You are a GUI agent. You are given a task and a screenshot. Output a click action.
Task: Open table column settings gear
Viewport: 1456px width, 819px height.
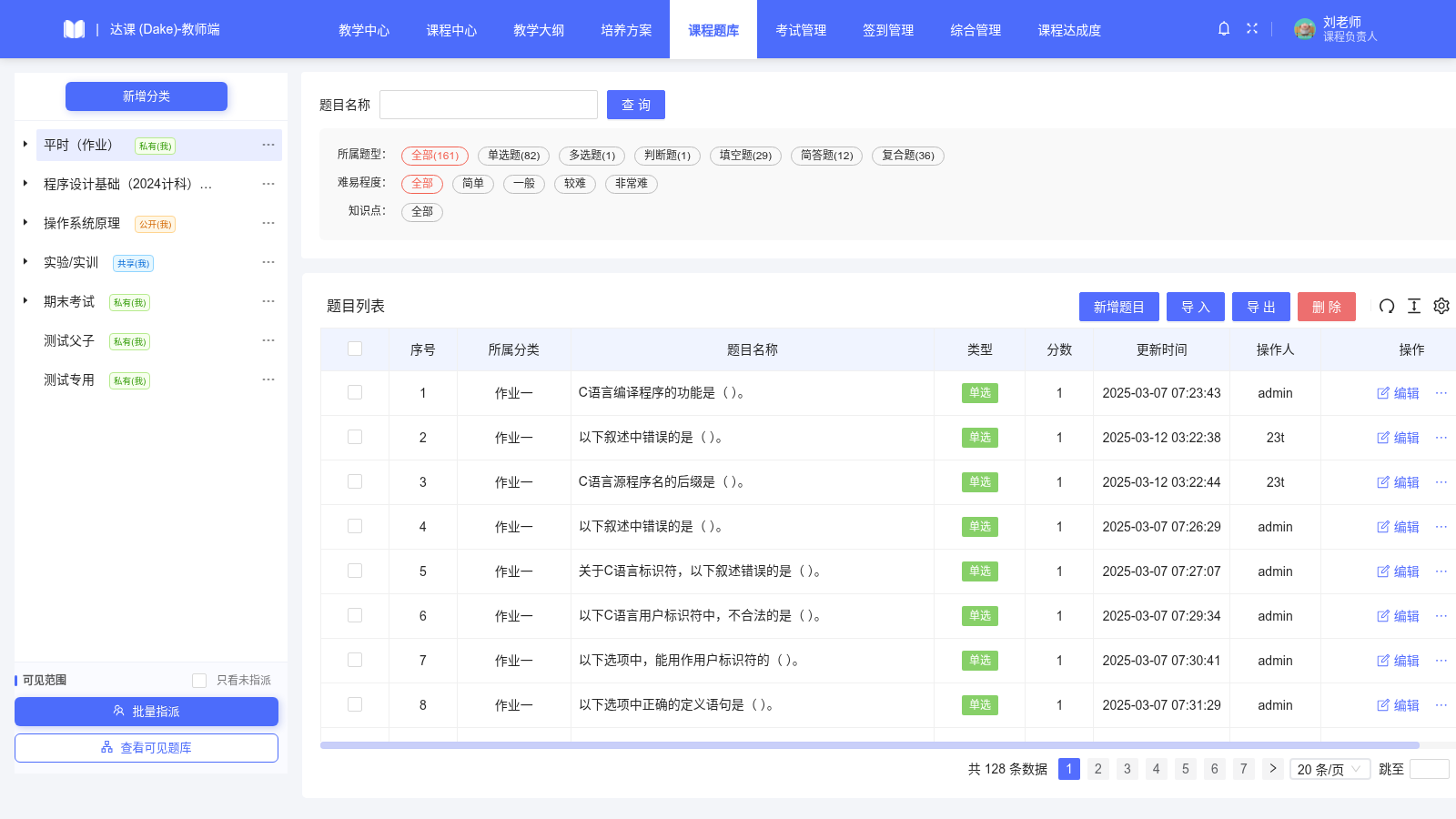(1441, 307)
